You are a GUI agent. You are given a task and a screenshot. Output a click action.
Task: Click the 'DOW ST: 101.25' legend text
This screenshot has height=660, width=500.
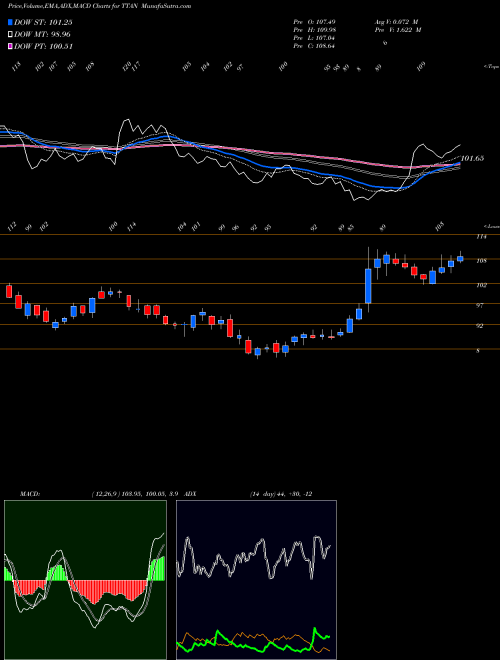coord(43,22)
